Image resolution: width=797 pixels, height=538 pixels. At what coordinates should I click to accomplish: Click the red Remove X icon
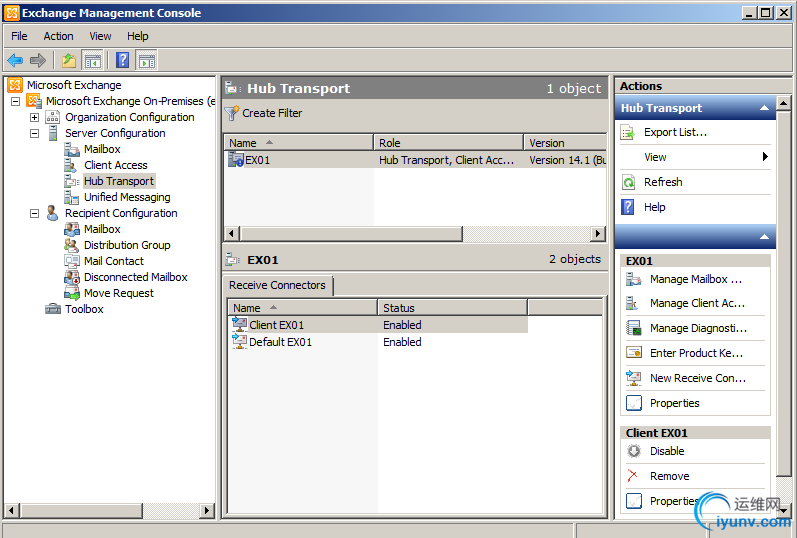[632, 475]
